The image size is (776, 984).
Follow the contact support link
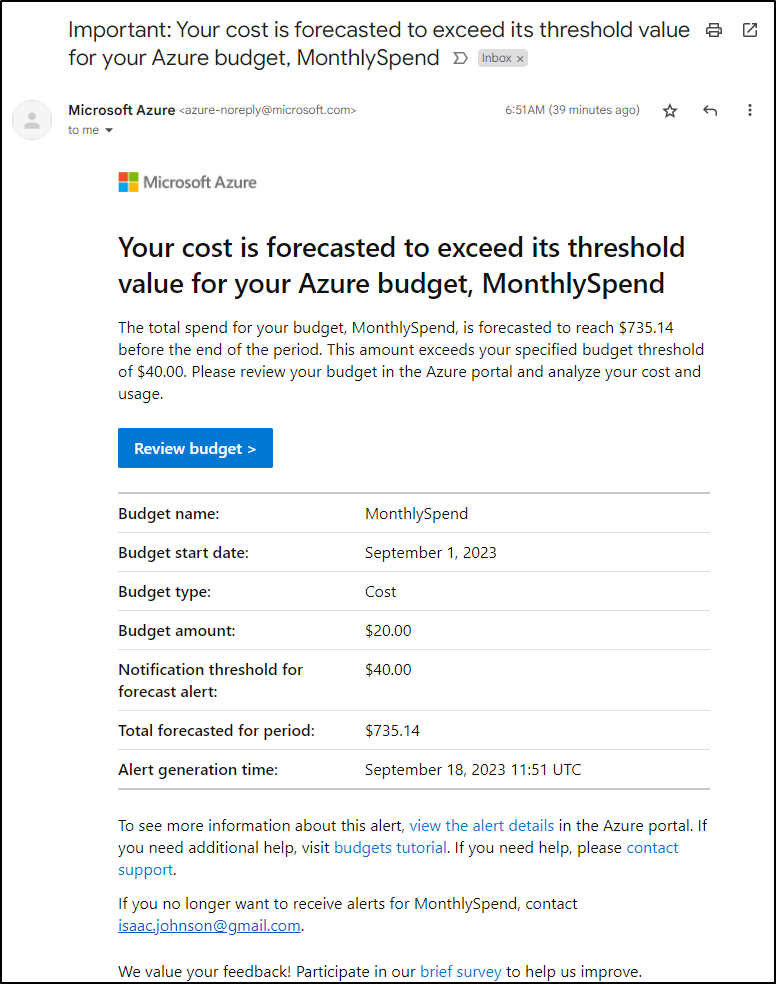coord(398,858)
